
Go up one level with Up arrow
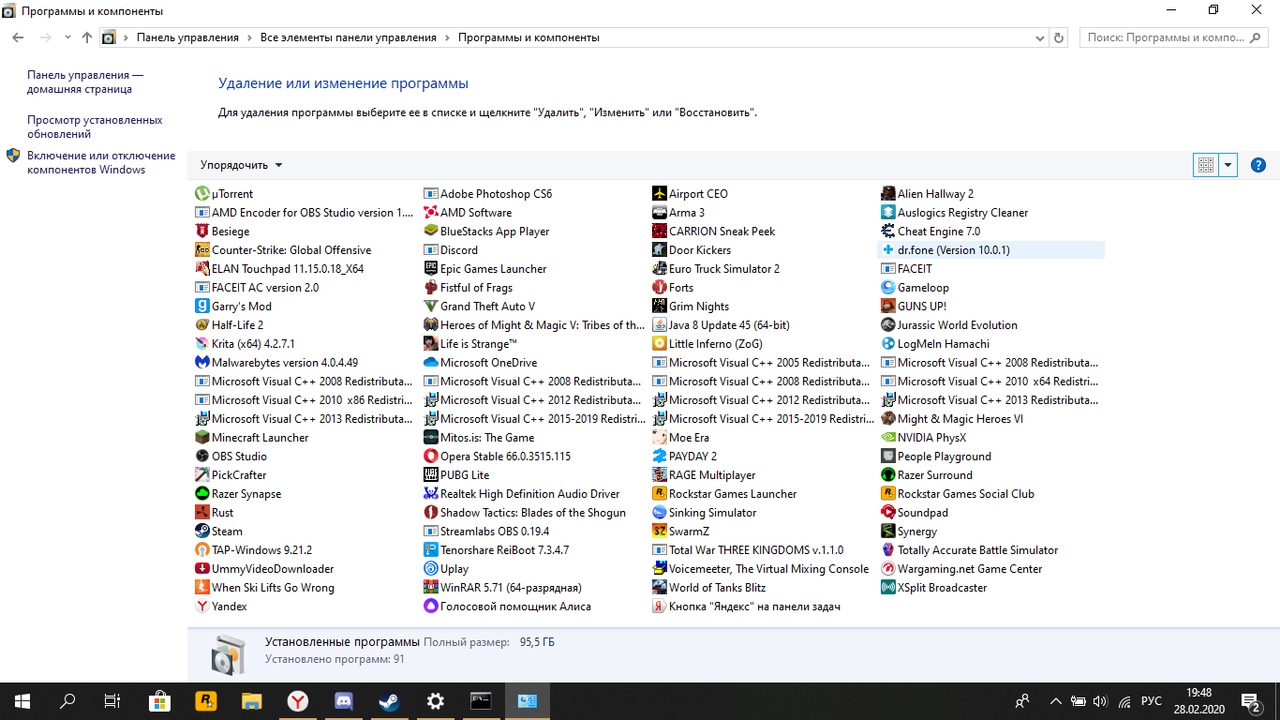click(87, 37)
